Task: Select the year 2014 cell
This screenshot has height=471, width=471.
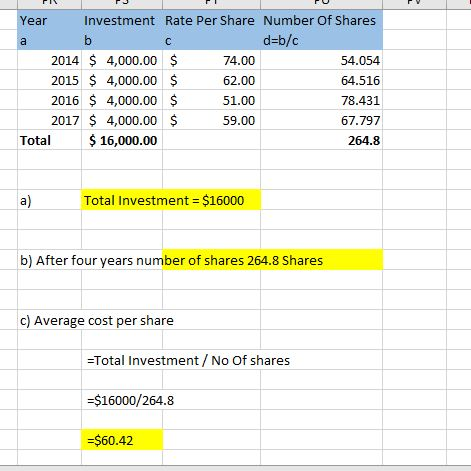Action: click(x=49, y=60)
